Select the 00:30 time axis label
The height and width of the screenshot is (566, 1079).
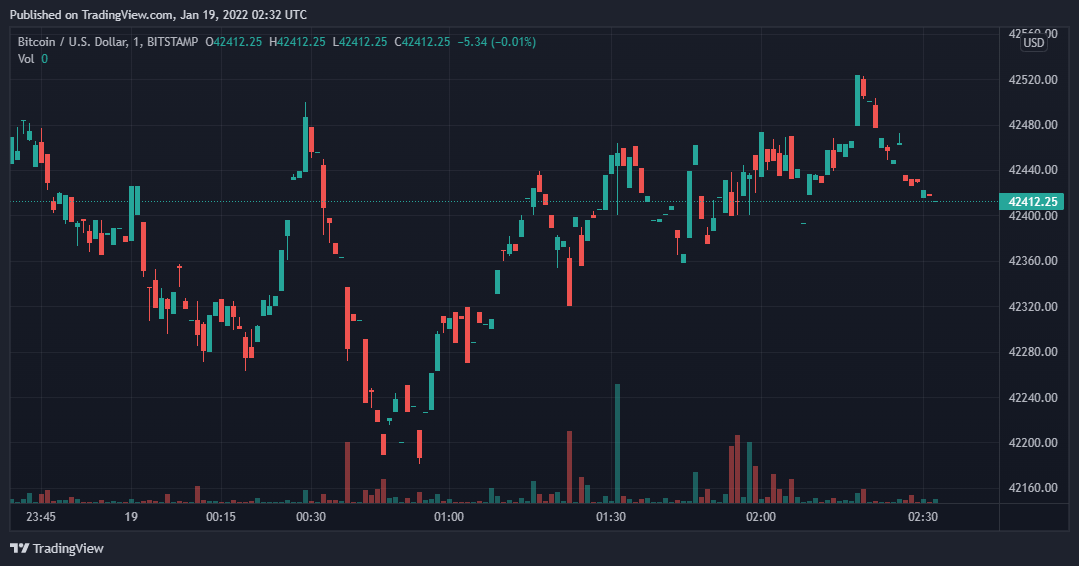point(311,517)
